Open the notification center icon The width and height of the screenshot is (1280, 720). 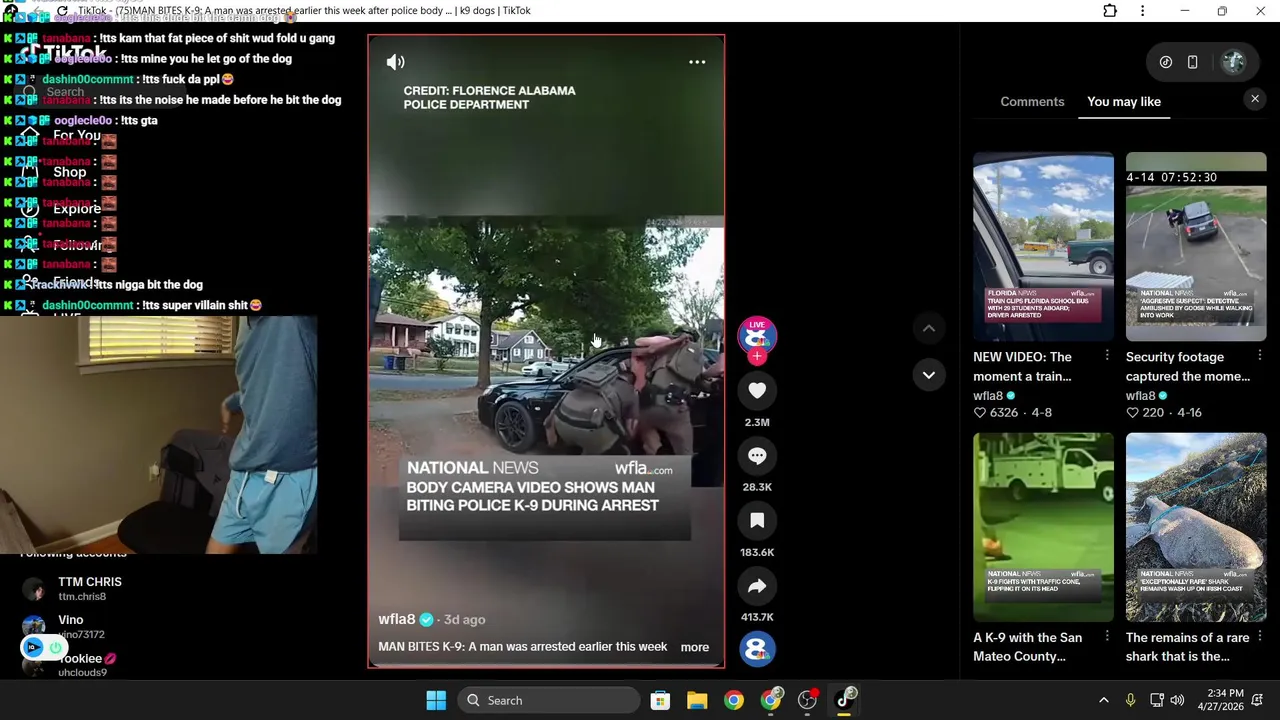click(x=1258, y=700)
